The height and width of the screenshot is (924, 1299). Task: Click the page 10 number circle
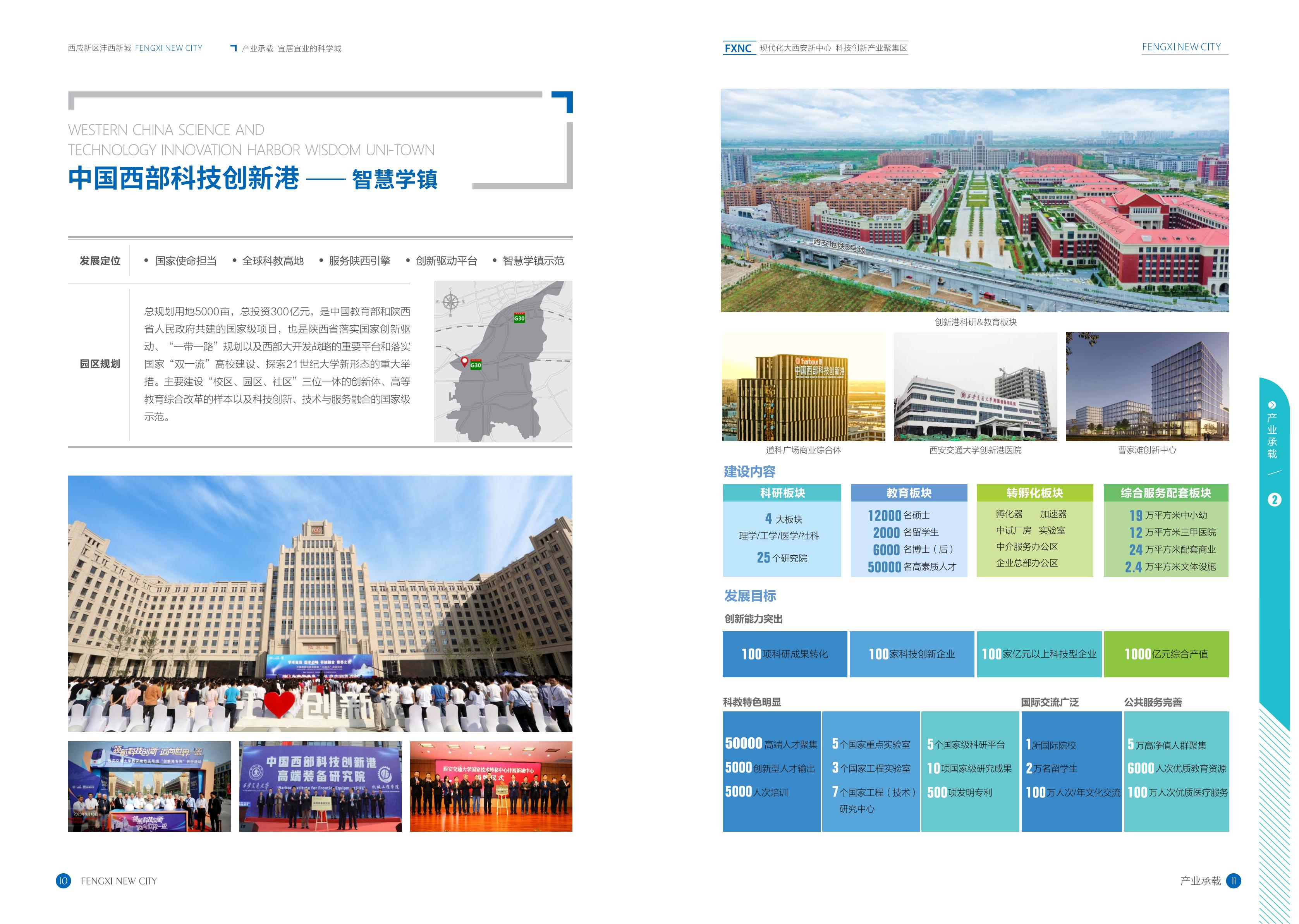coord(63,881)
